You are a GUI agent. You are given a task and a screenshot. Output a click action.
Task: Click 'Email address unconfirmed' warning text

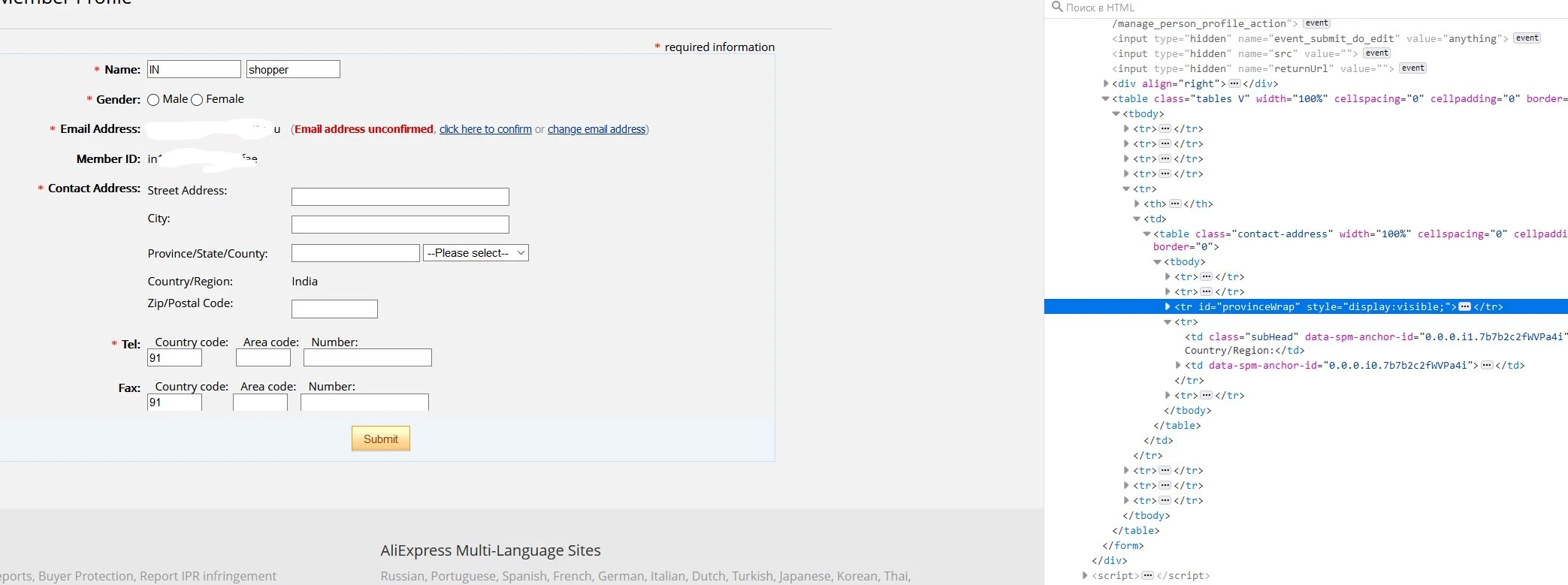pyautogui.click(x=364, y=129)
